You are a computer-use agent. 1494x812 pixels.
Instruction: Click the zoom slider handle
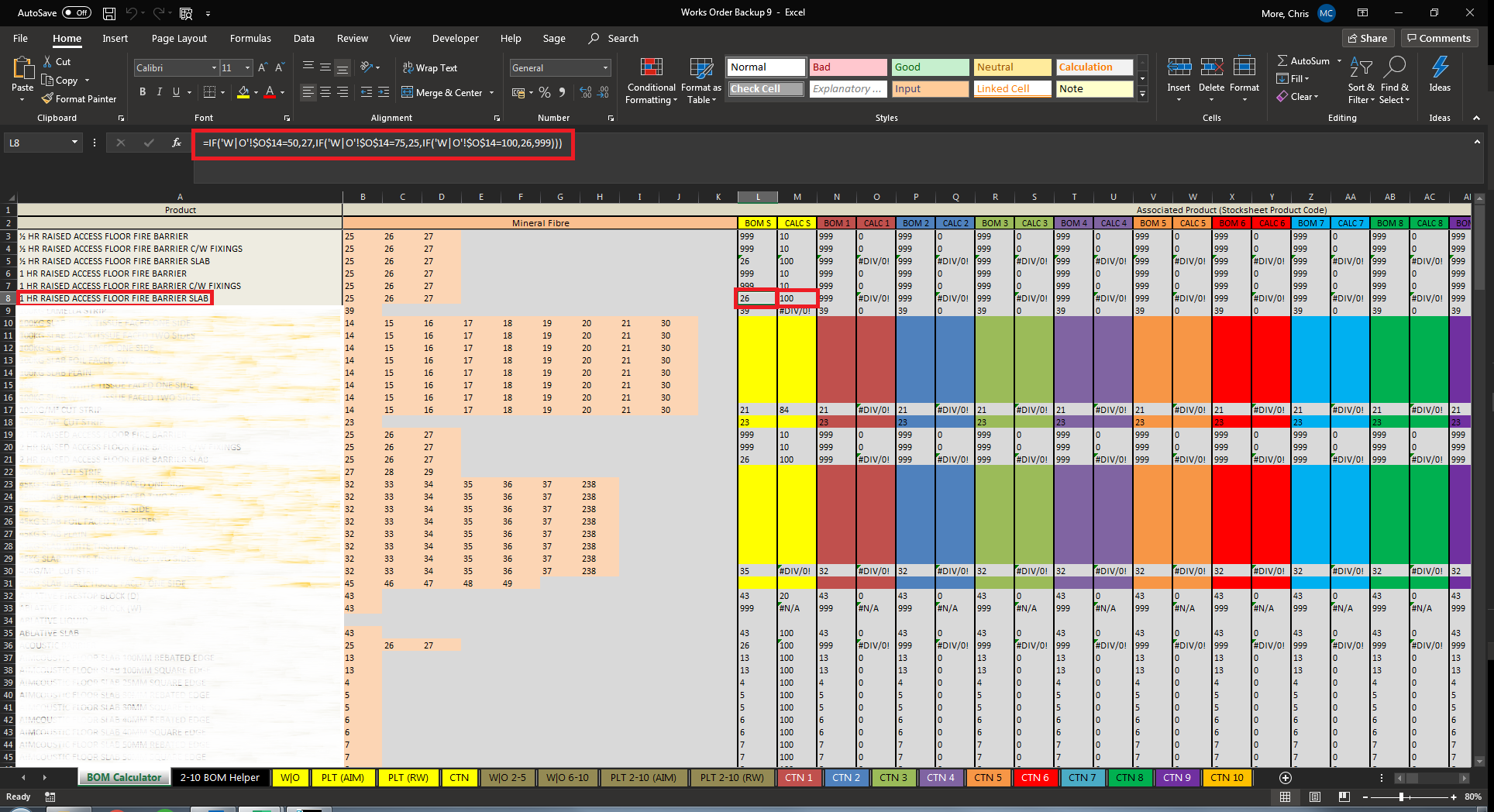click(1401, 797)
